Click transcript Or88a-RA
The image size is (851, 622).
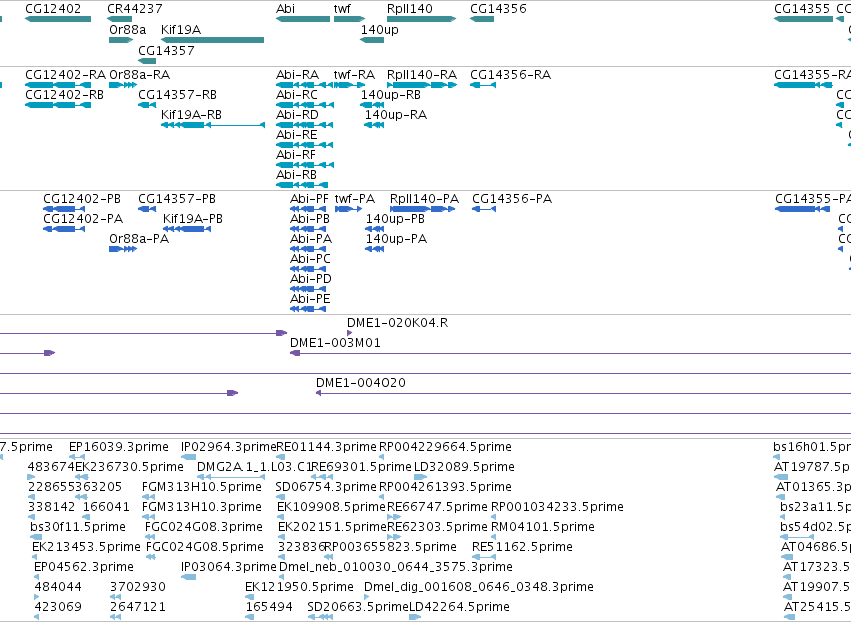[x=123, y=85]
